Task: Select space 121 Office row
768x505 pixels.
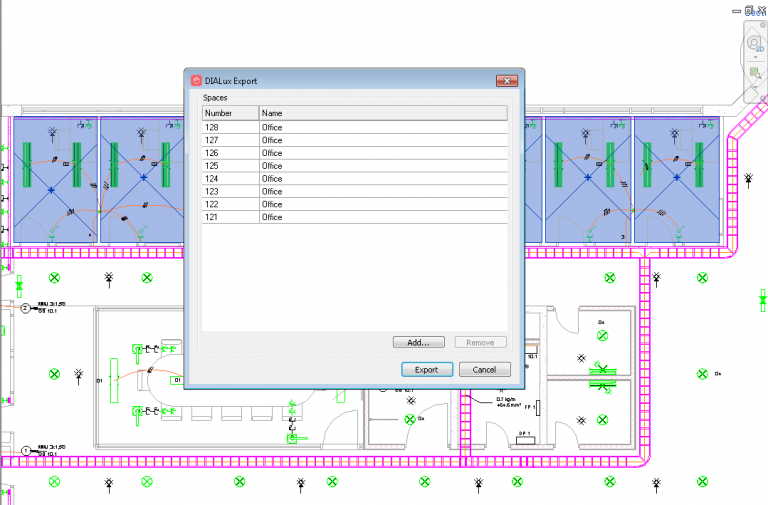Action: (355, 217)
